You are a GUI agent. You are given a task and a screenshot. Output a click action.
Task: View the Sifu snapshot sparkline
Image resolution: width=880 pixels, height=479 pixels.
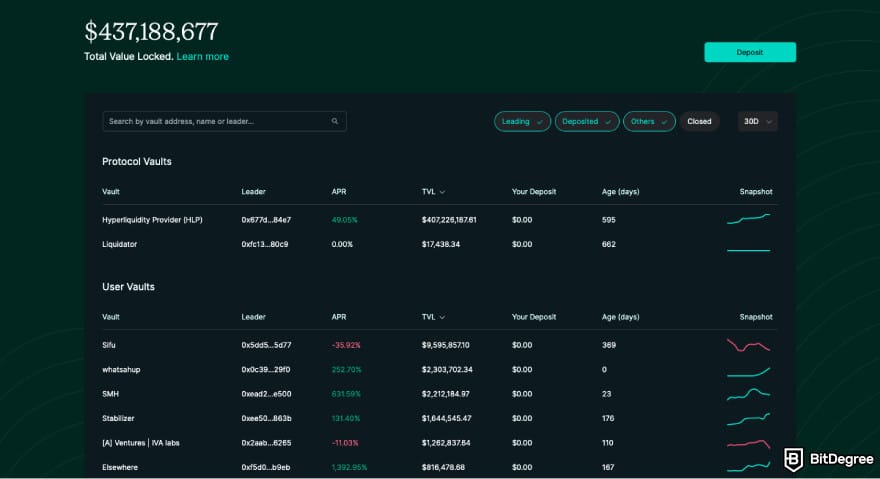[749, 345]
